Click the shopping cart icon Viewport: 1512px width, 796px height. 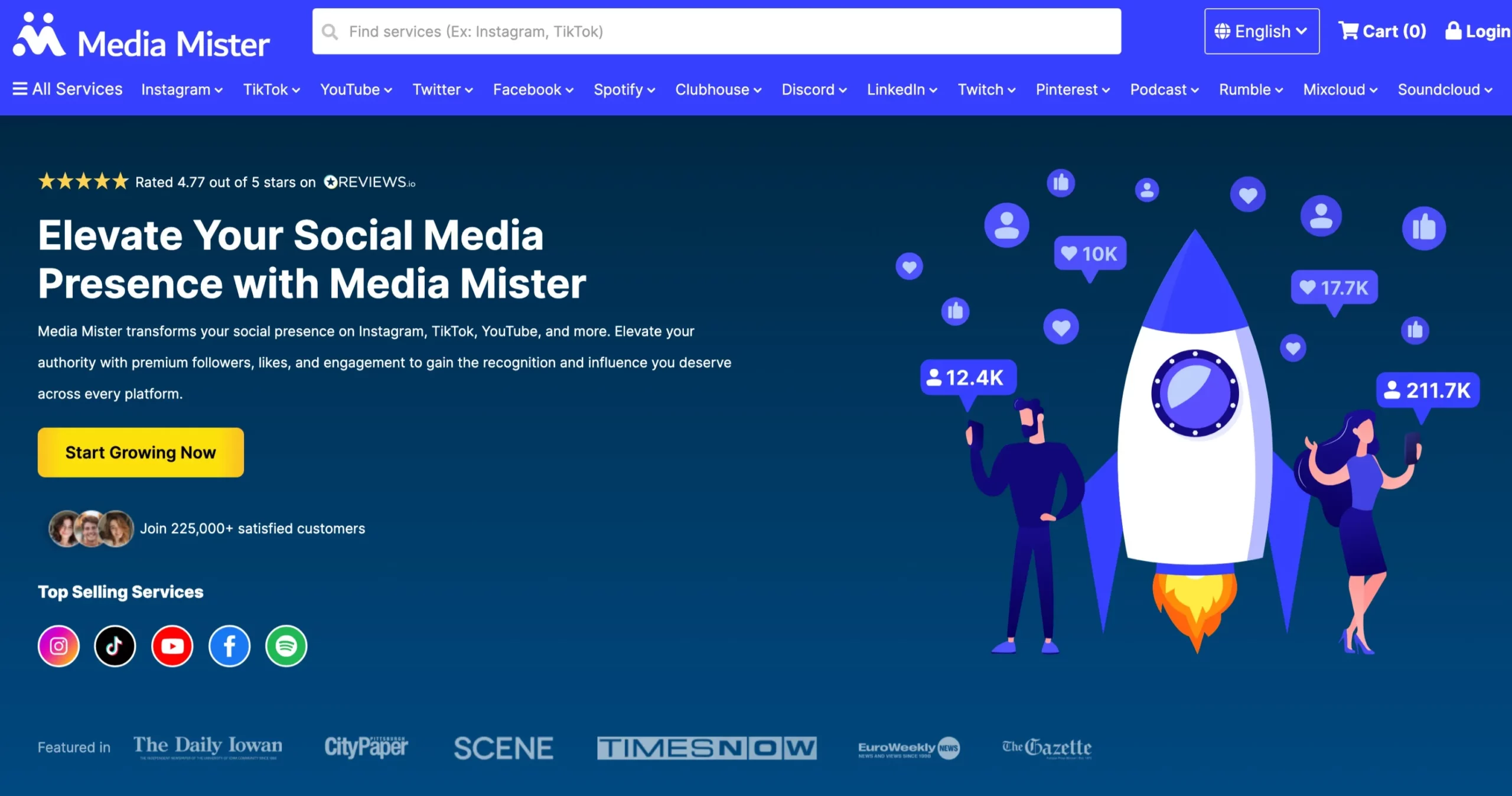point(1348,30)
